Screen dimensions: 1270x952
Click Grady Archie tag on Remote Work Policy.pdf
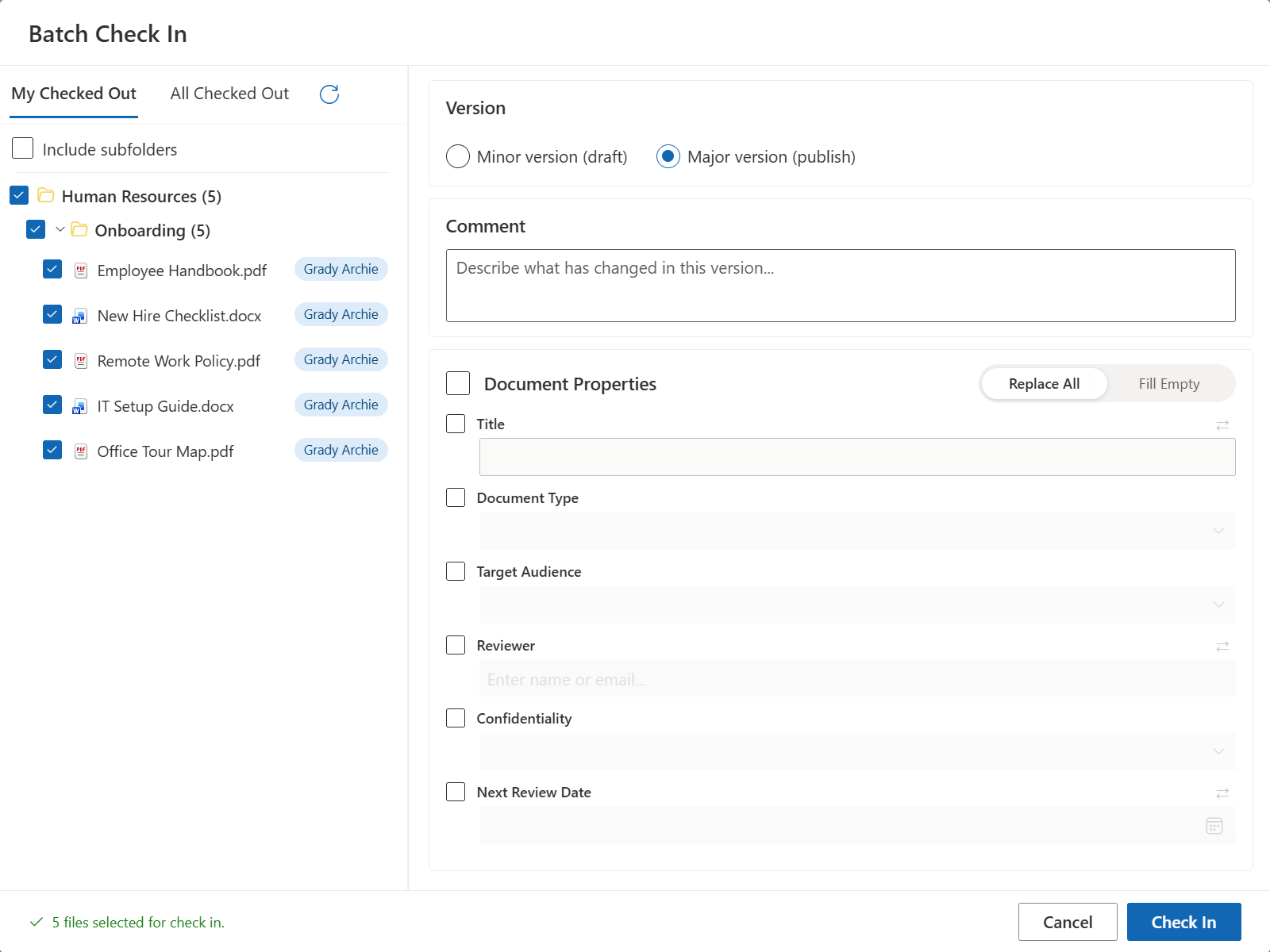[341, 359]
